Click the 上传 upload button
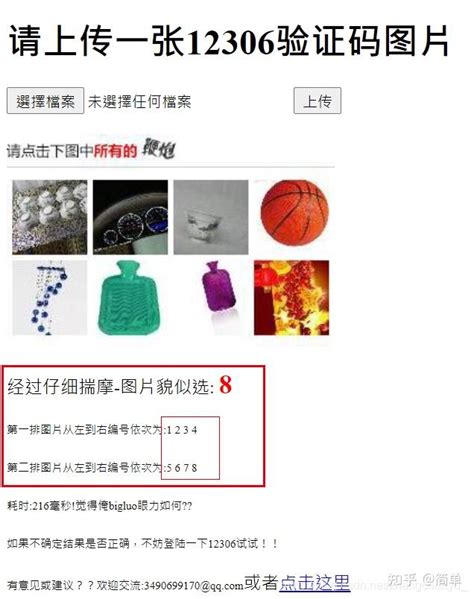 coord(317,101)
